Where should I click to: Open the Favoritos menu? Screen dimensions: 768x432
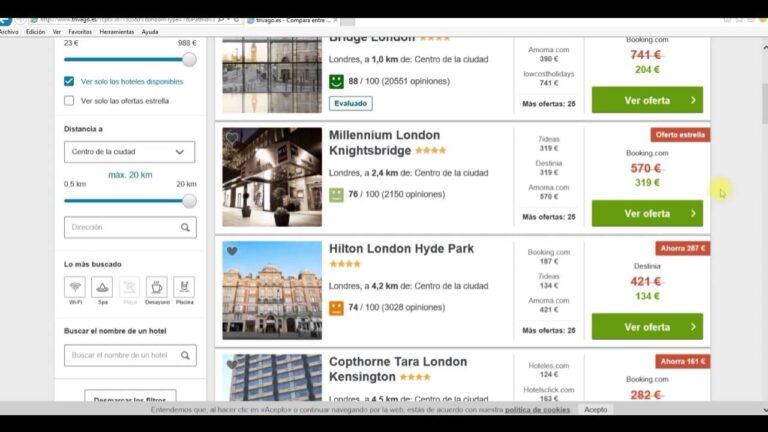pos(80,32)
